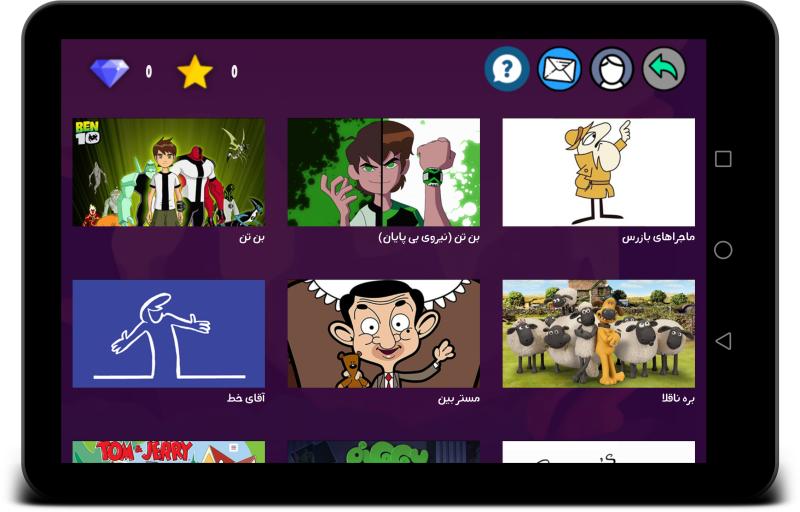Tap the Android recent apps square button
Viewport: 800px width, 512px height.
723,159
